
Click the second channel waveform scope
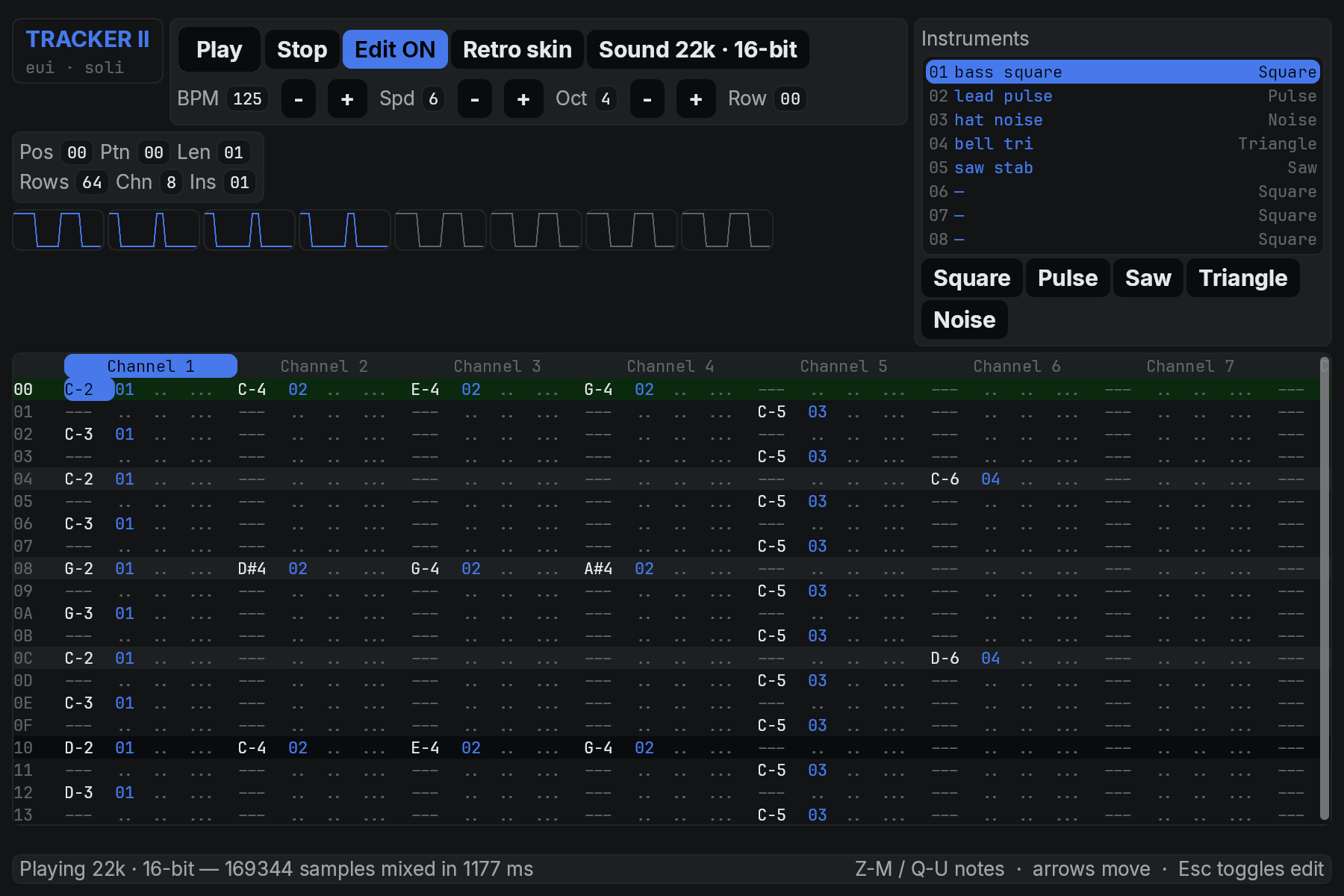point(154,230)
